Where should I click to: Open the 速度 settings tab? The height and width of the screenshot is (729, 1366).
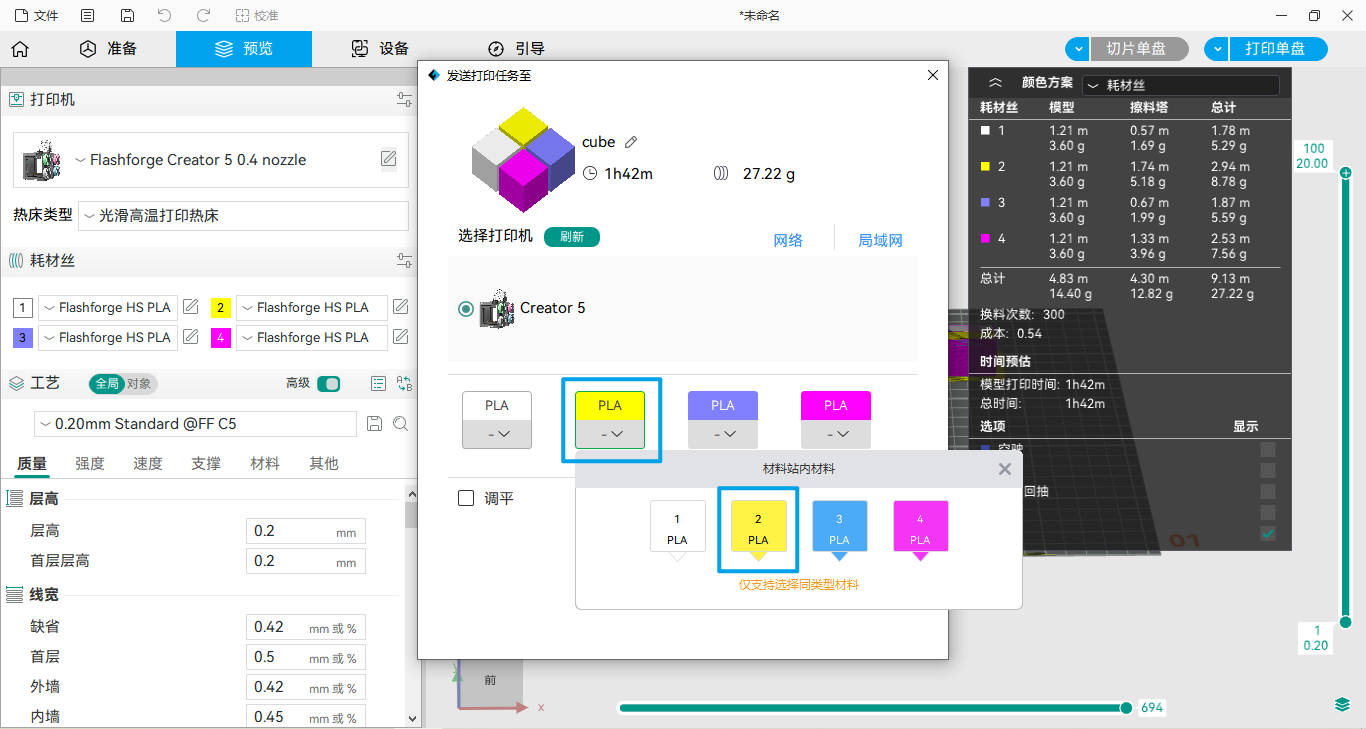click(x=148, y=463)
